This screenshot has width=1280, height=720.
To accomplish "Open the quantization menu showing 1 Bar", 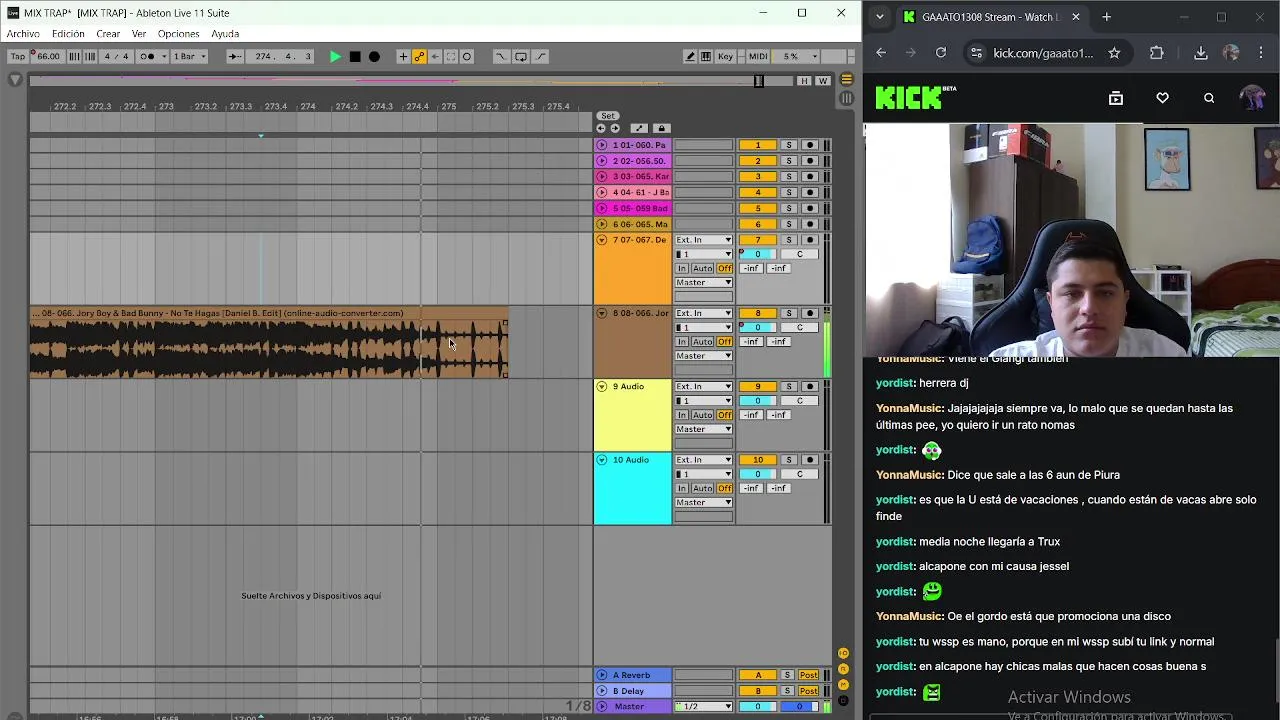I will pyautogui.click(x=189, y=56).
